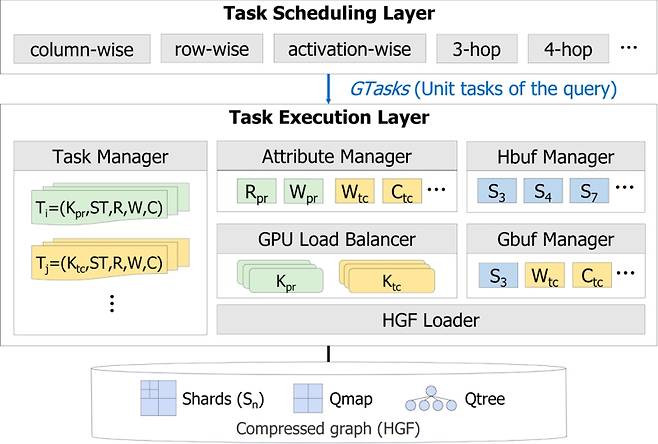658x444 pixels.
Task: Click the GTasks link label
Action: tap(377, 88)
